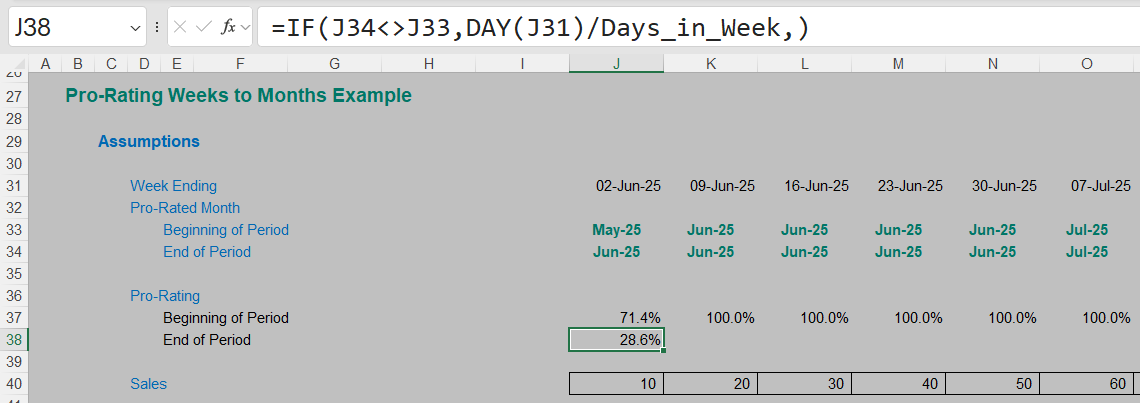This screenshot has width=1140, height=403.
Task: Click the Enter formula checkmark icon
Action: pos(203,28)
